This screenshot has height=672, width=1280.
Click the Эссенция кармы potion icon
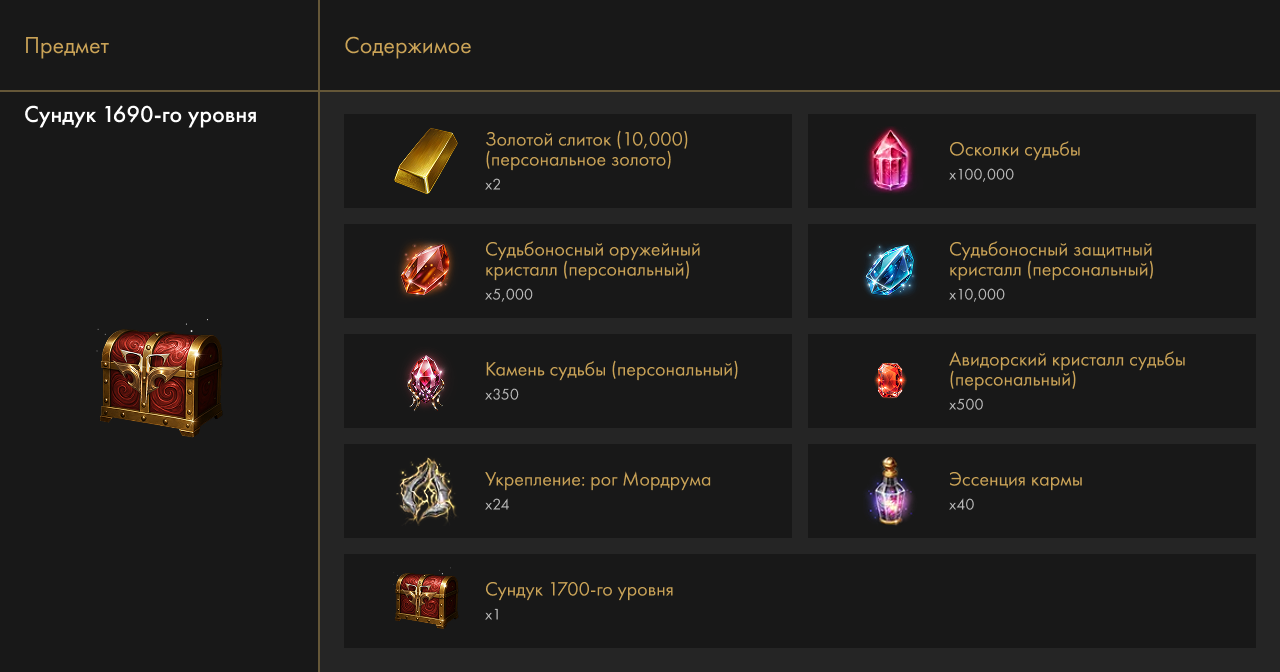pyautogui.click(x=890, y=490)
